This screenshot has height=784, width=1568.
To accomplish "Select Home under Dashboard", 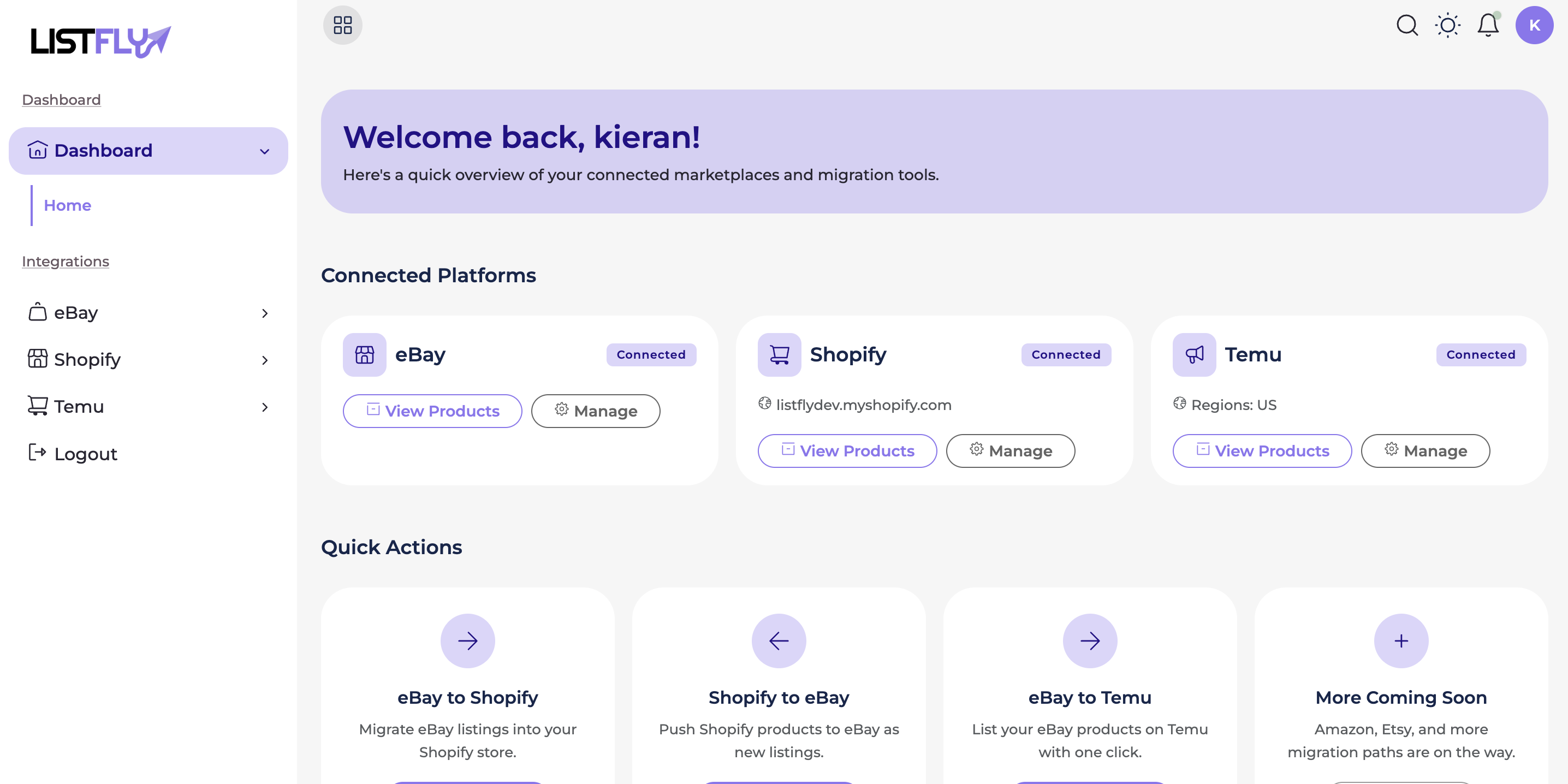I will 67,205.
